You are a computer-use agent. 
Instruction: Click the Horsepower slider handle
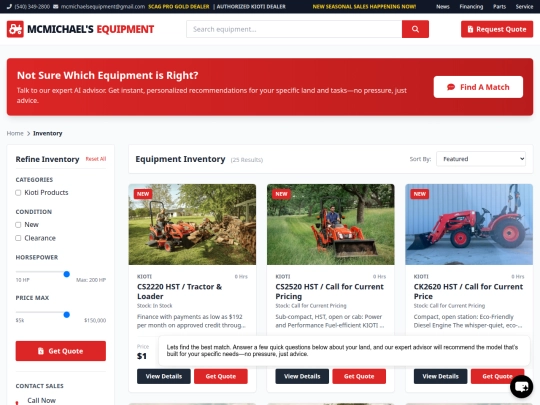[67, 274]
